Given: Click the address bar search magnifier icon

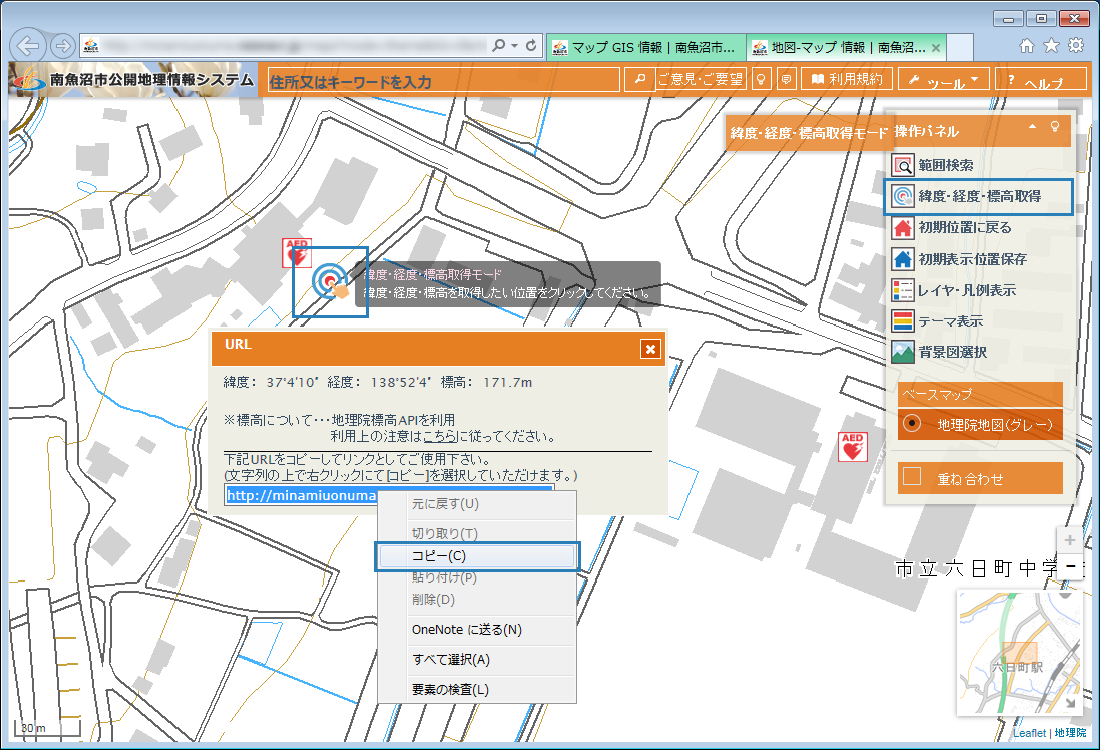Looking at the screenshot, I should point(498,46).
